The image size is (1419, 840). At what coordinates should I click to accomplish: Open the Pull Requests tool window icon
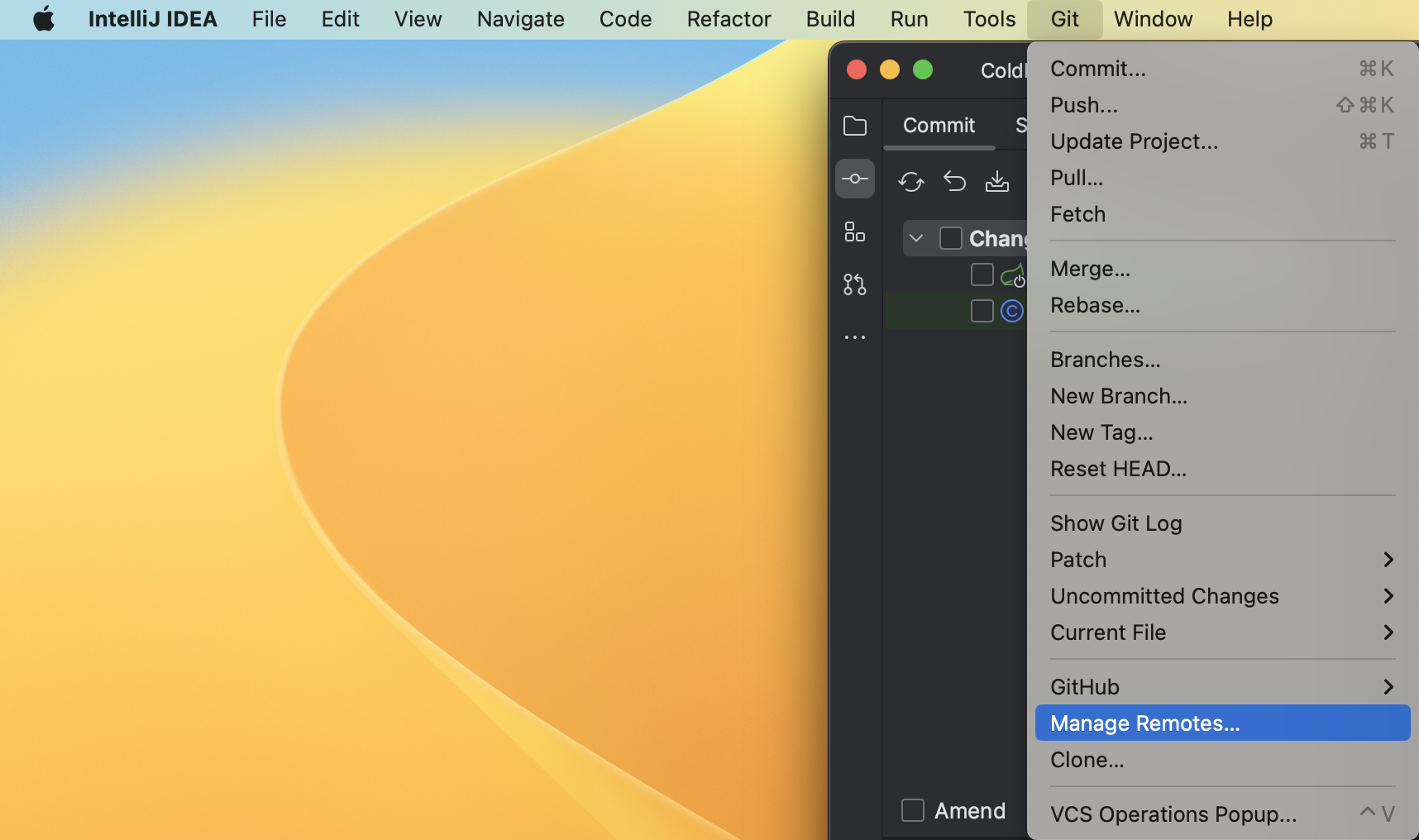(x=855, y=284)
